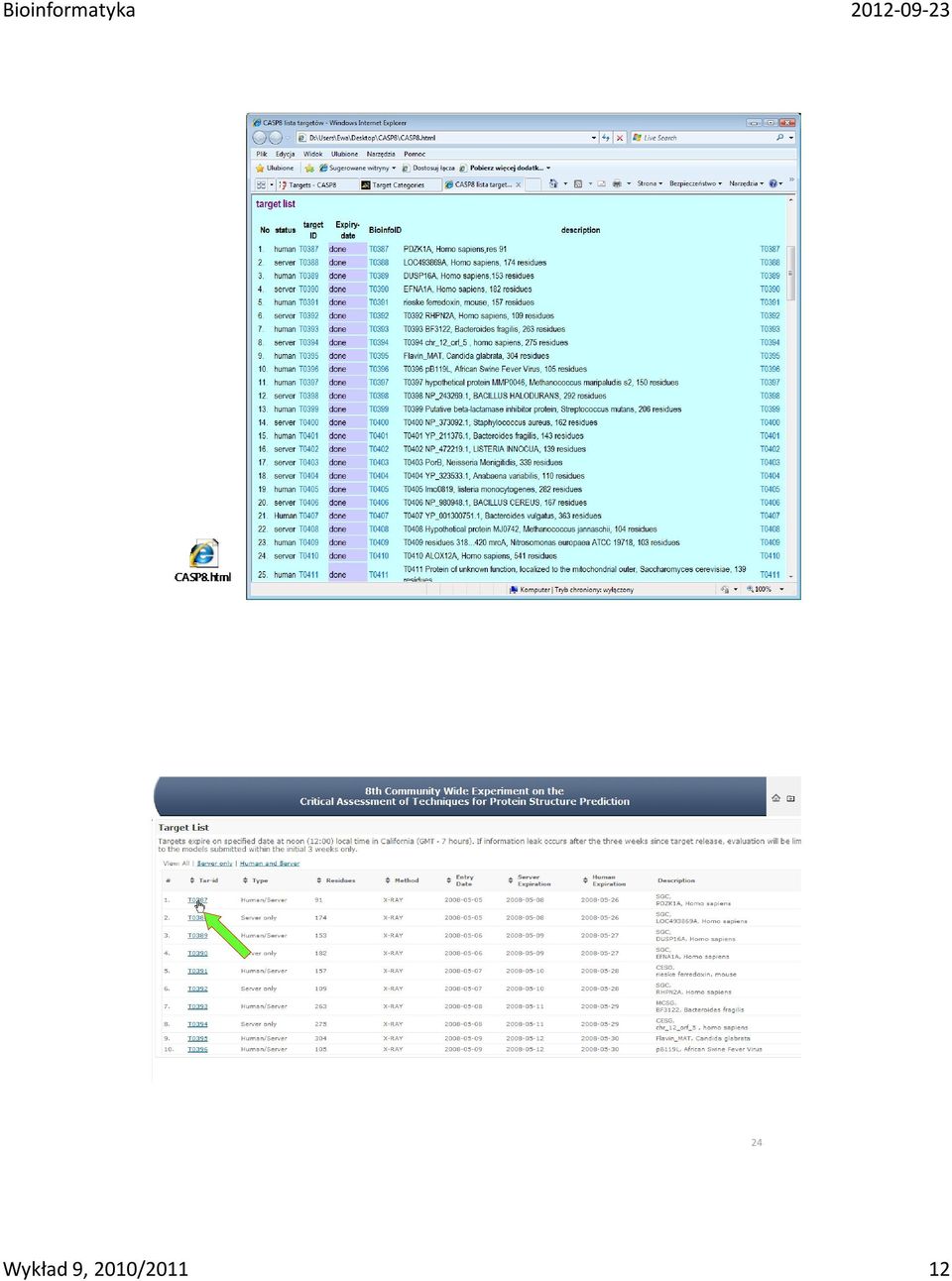The width and height of the screenshot is (952, 1281).
Task: Click the zoom magnifier icon in status bar
Action: [x=750, y=589]
